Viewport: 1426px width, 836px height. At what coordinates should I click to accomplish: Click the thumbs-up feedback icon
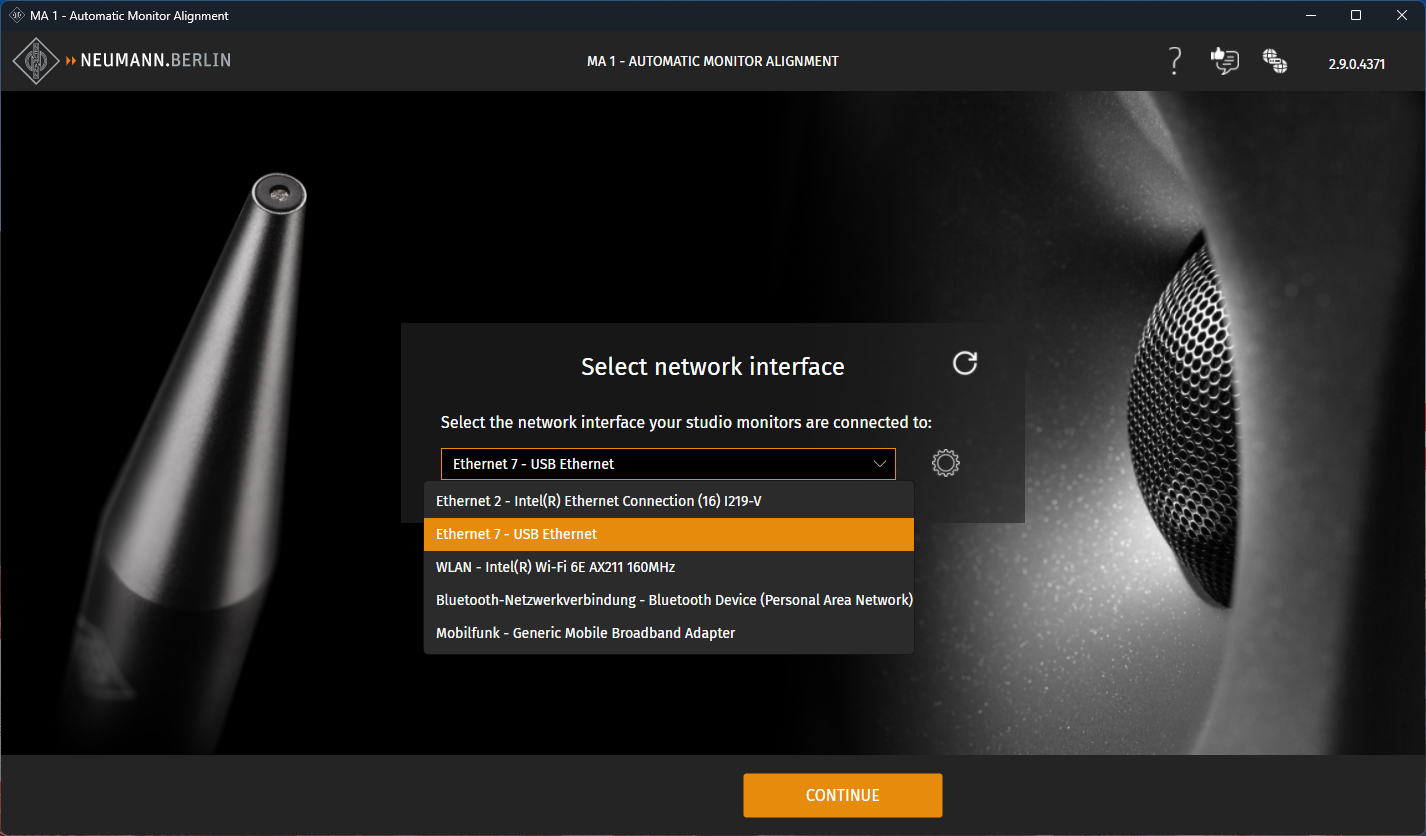pos(1224,61)
